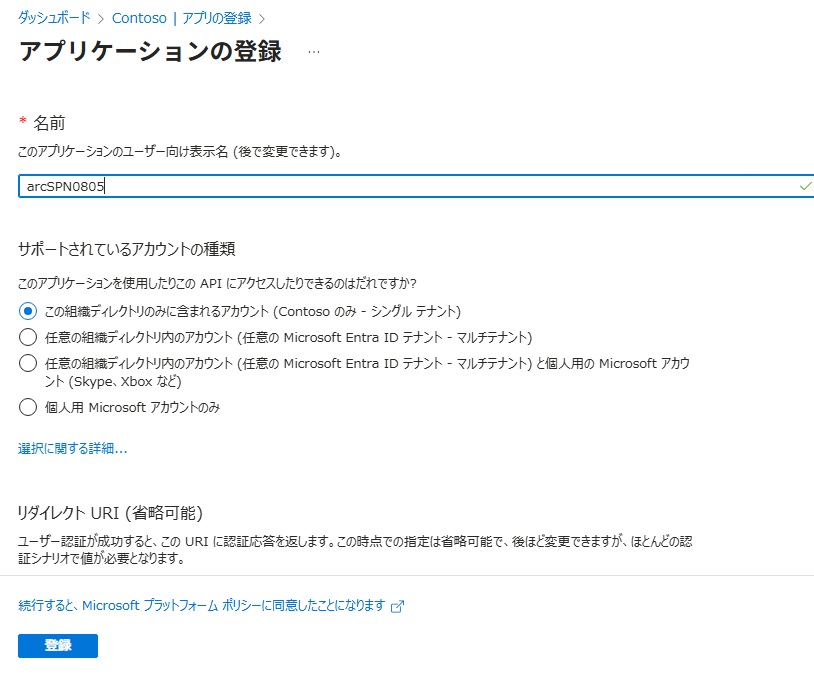
Task: Click the リダイレクト URI (省略可能) heading
Action: (x=110, y=513)
